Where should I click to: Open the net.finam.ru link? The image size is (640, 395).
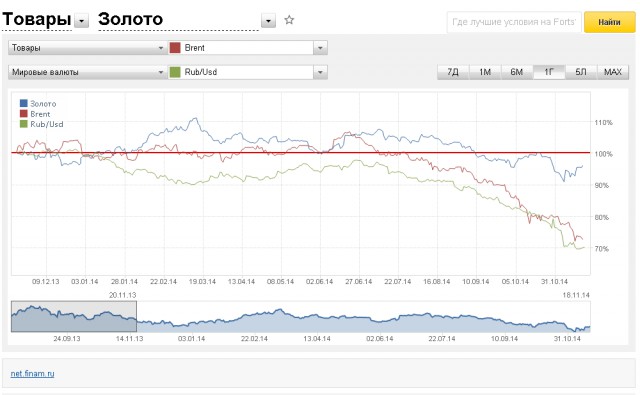(x=32, y=373)
